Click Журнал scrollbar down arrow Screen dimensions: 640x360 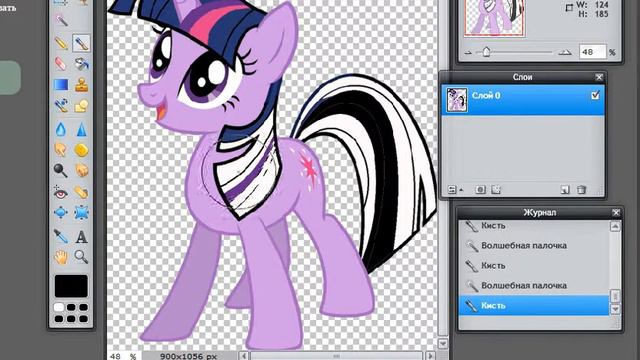(x=615, y=309)
